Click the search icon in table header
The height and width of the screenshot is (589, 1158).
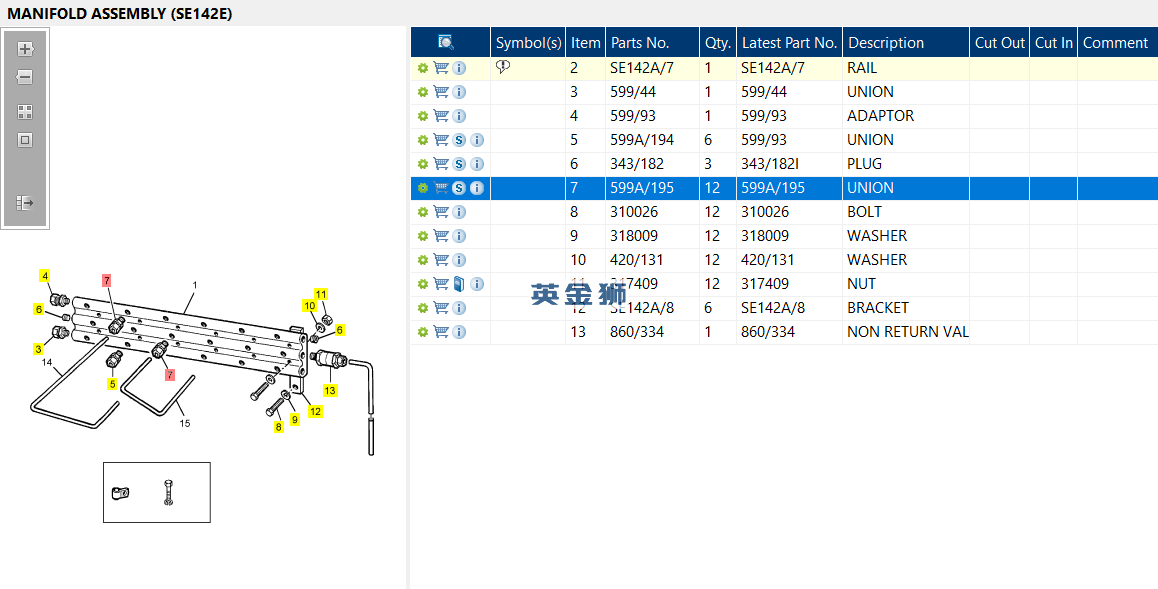point(446,42)
